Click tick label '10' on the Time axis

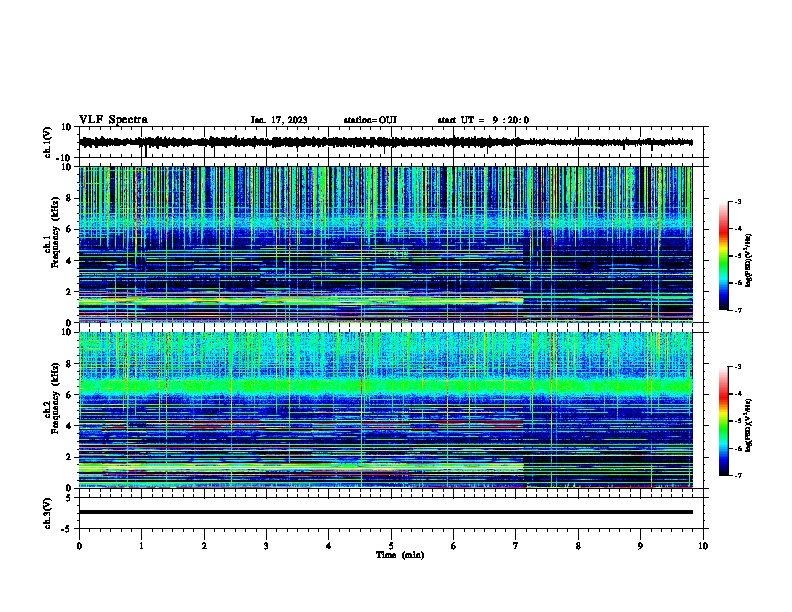pos(703,546)
